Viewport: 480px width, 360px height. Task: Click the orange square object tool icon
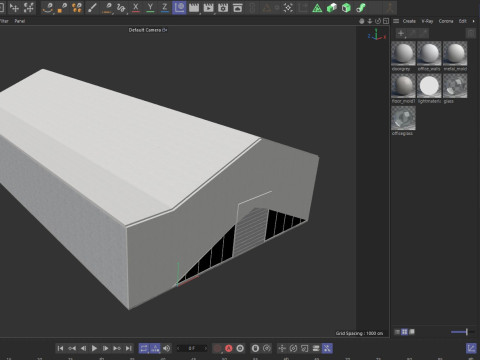coord(62,8)
